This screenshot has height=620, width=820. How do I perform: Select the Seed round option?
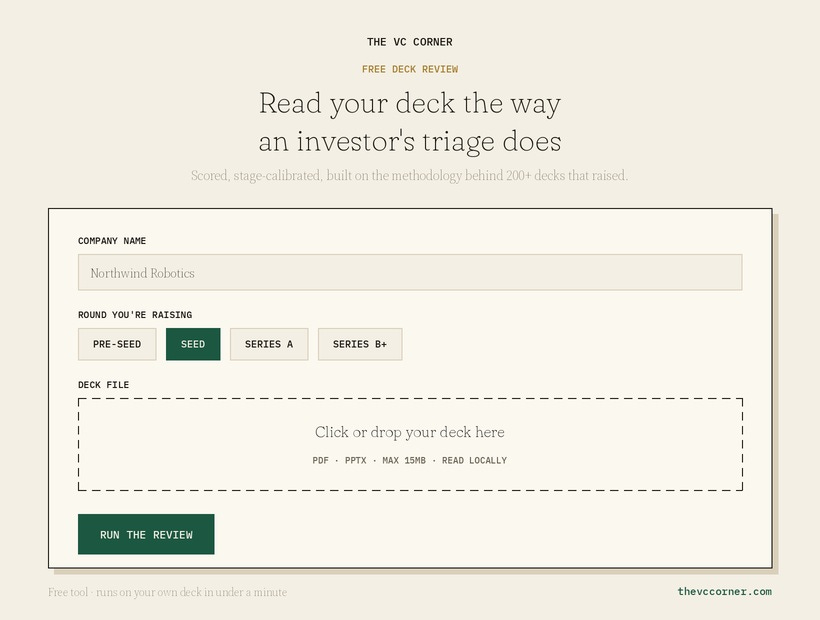tap(193, 344)
